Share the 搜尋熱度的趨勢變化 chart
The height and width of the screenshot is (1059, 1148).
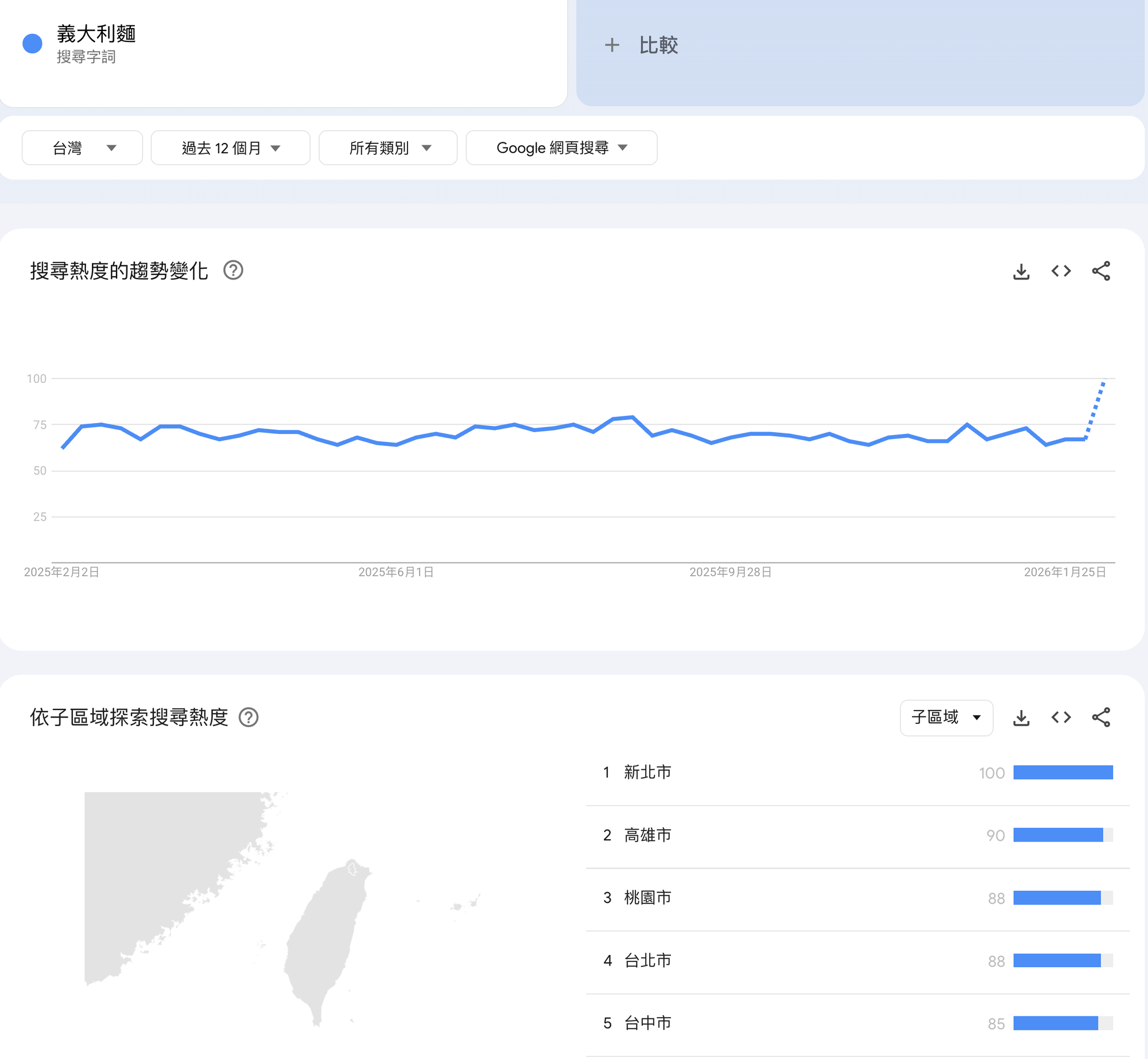click(1101, 271)
